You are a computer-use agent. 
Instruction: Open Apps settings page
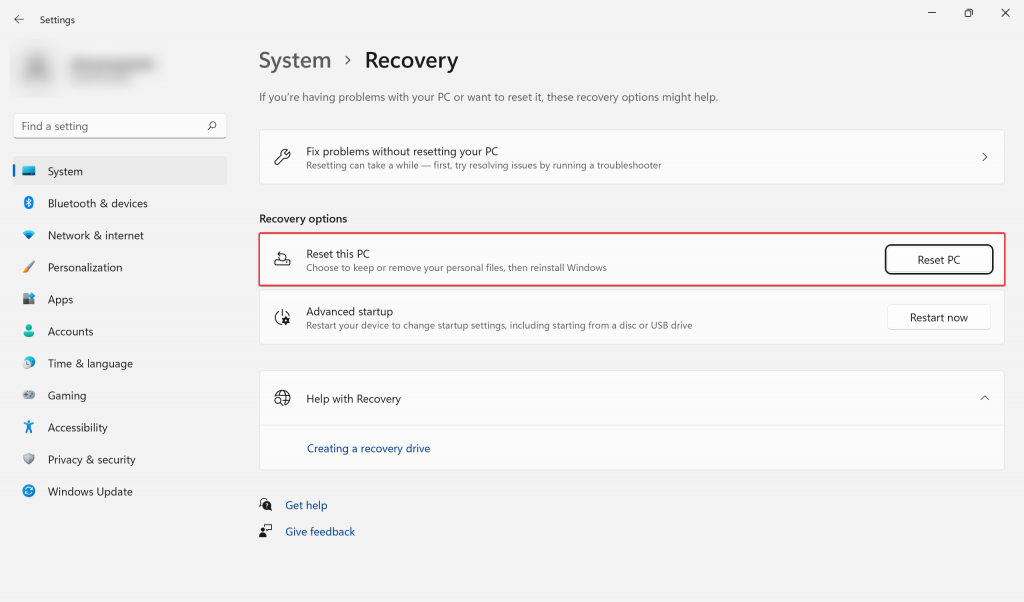pos(120,299)
